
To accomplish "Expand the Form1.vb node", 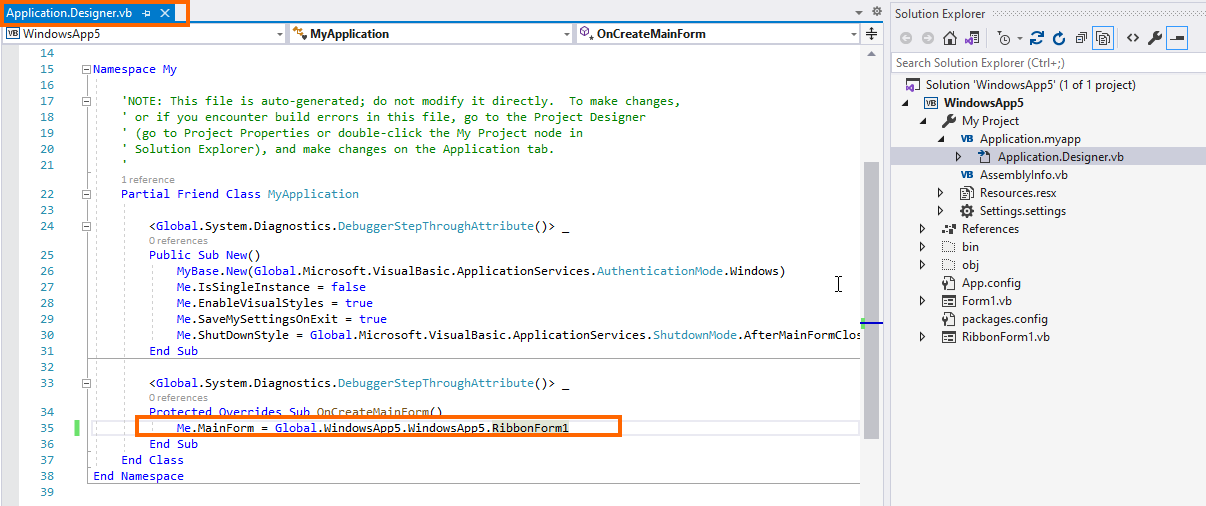I will (x=922, y=301).
